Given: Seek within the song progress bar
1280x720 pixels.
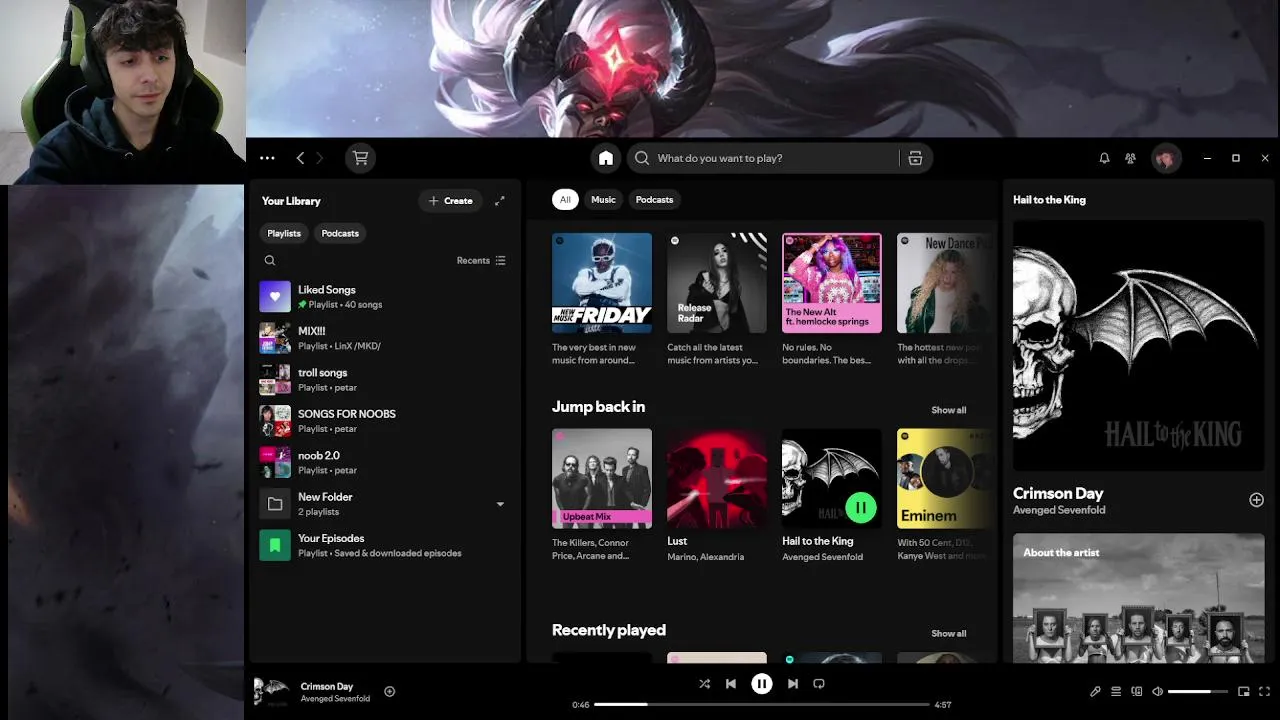Looking at the screenshot, I should click(762, 704).
